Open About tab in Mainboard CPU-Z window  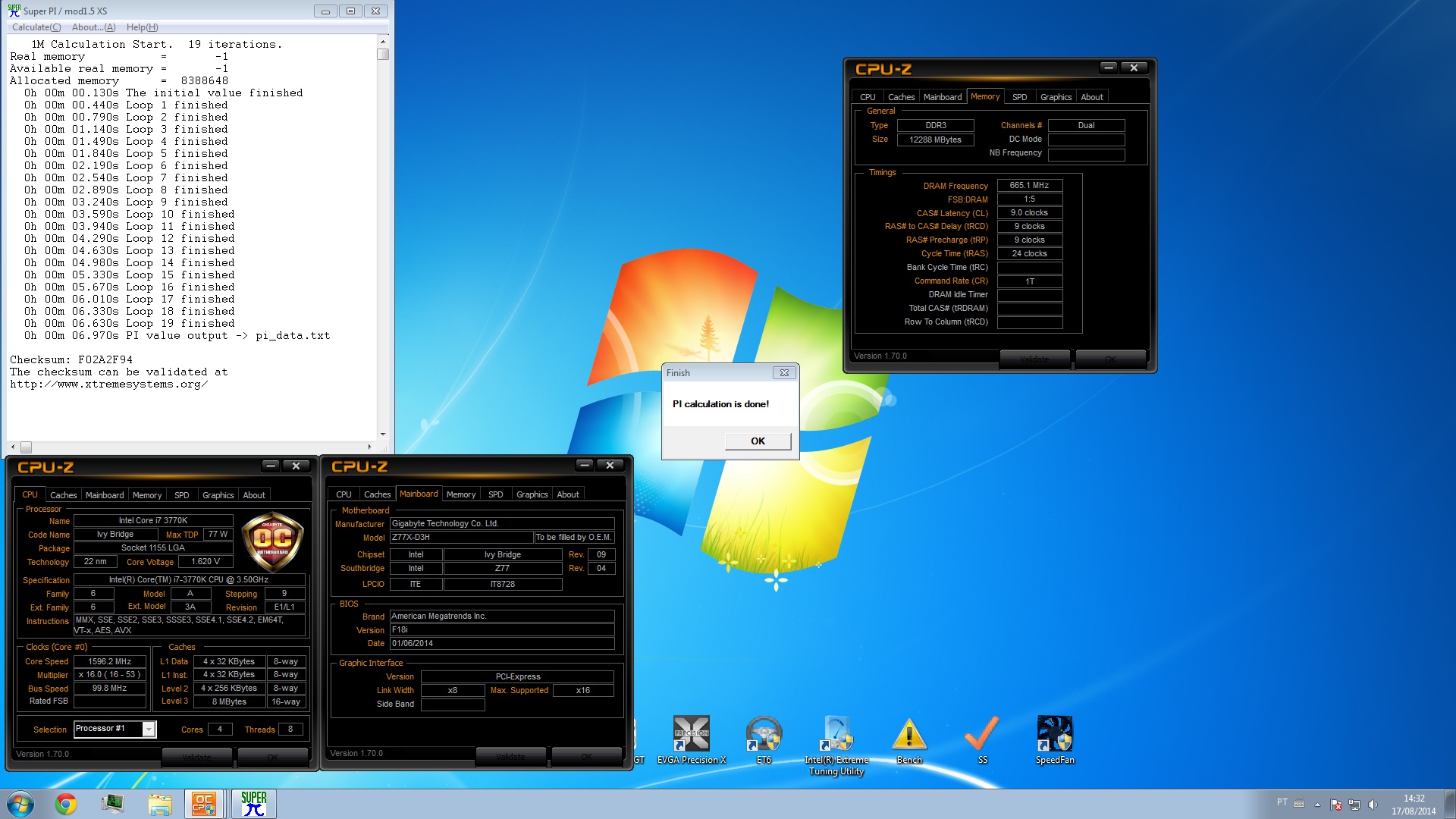(567, 494)
